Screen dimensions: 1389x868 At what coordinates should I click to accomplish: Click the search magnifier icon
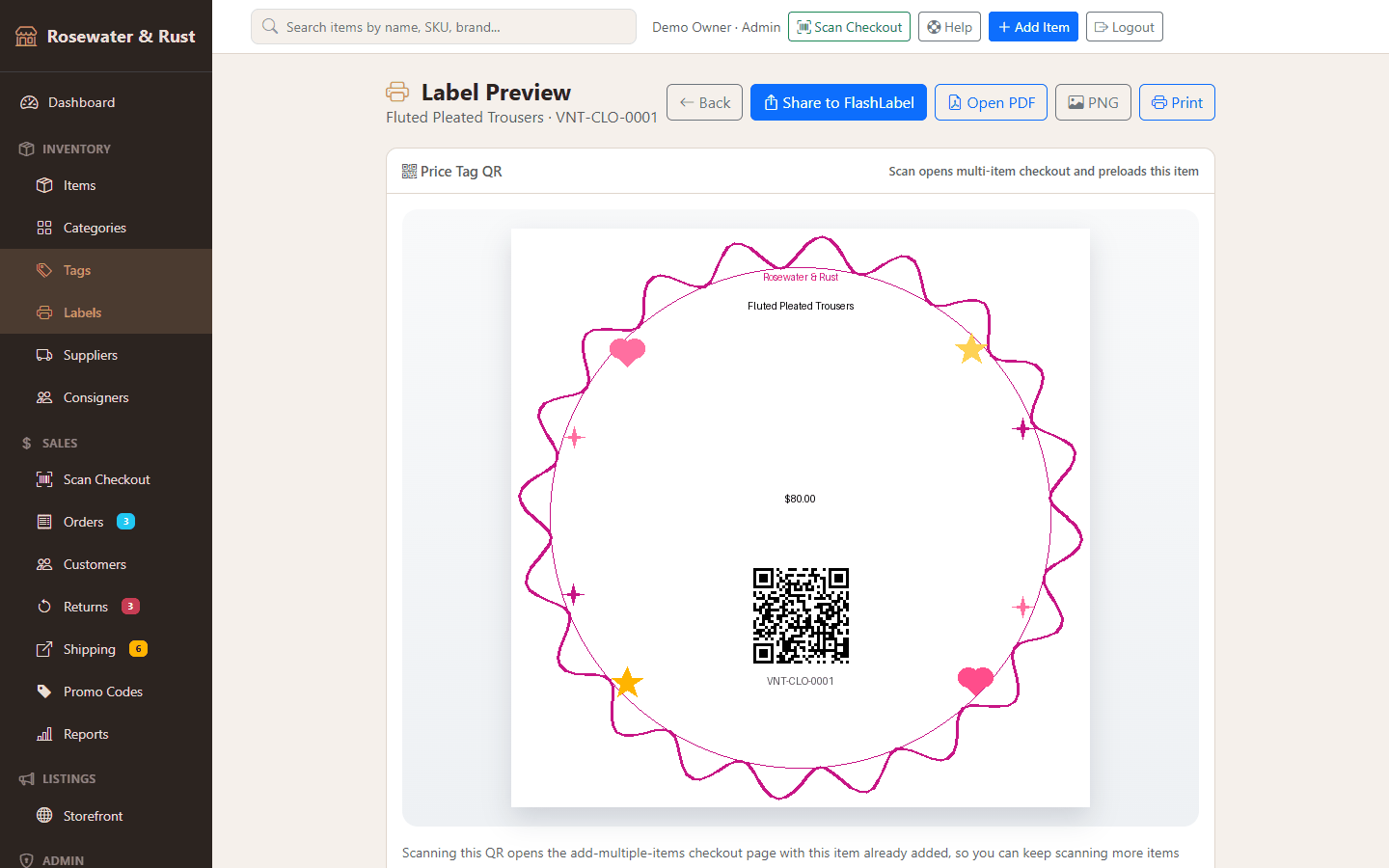pos(270,27)
